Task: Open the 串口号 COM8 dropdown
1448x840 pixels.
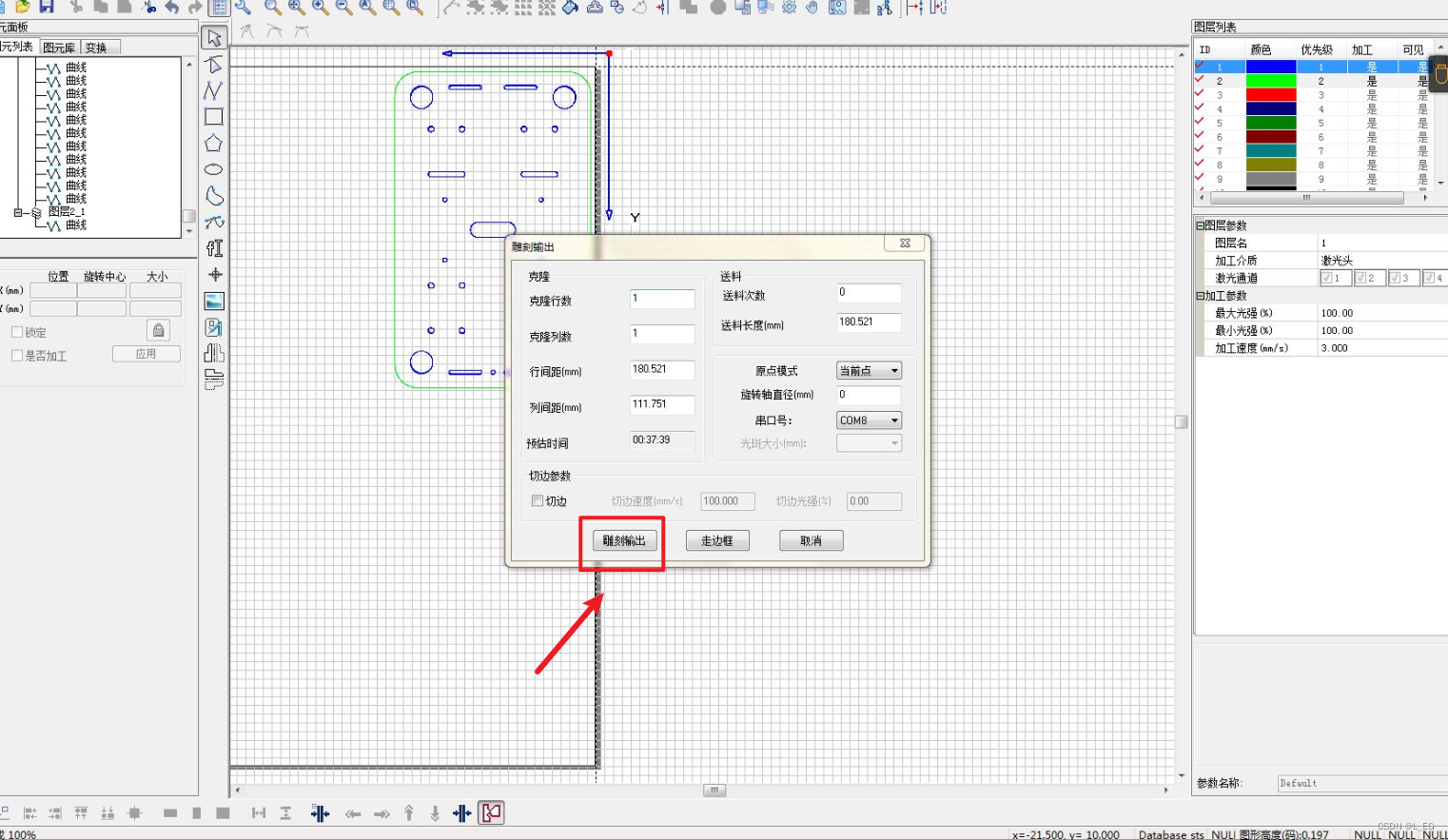Action: pyautogui.click(x=869, y=420)
